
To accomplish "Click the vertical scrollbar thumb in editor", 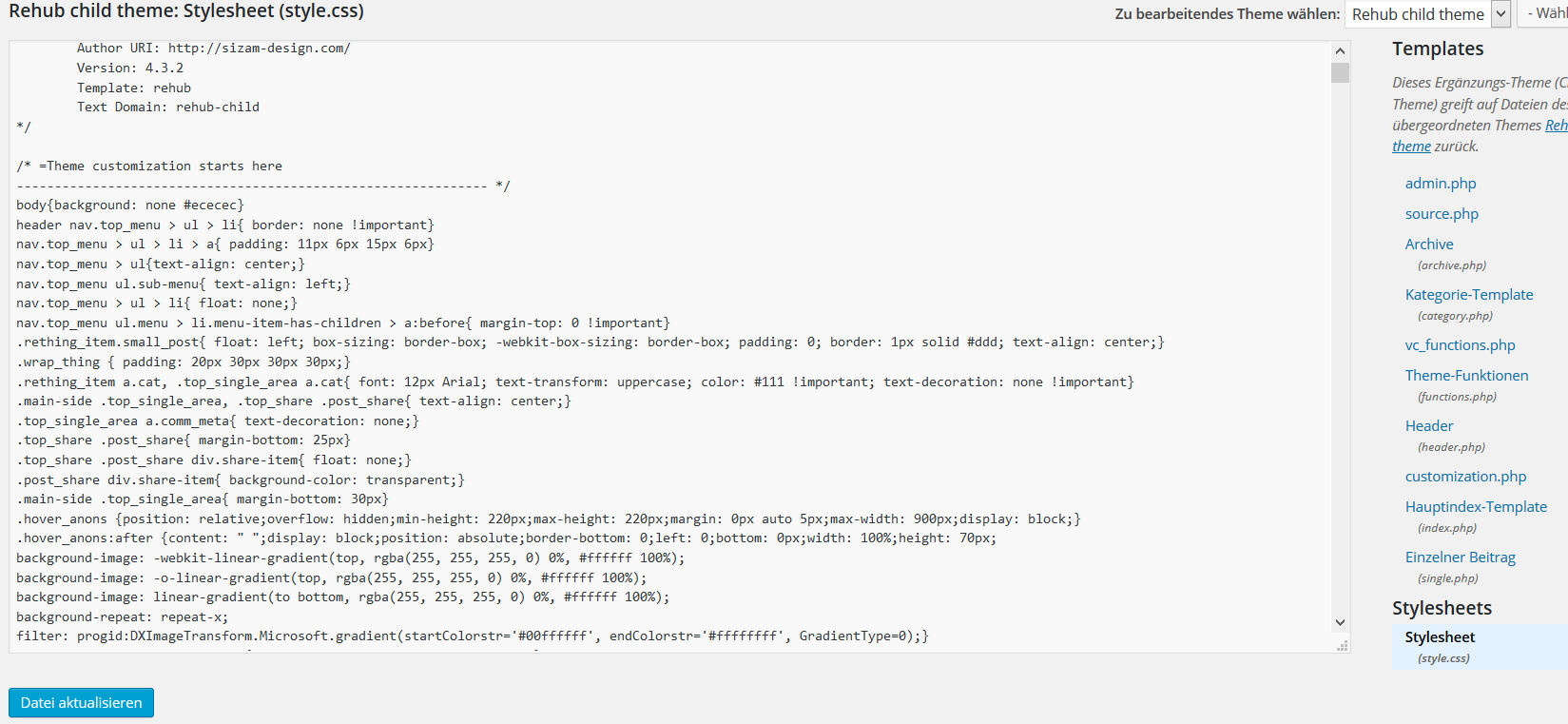I will [1340, 73].
